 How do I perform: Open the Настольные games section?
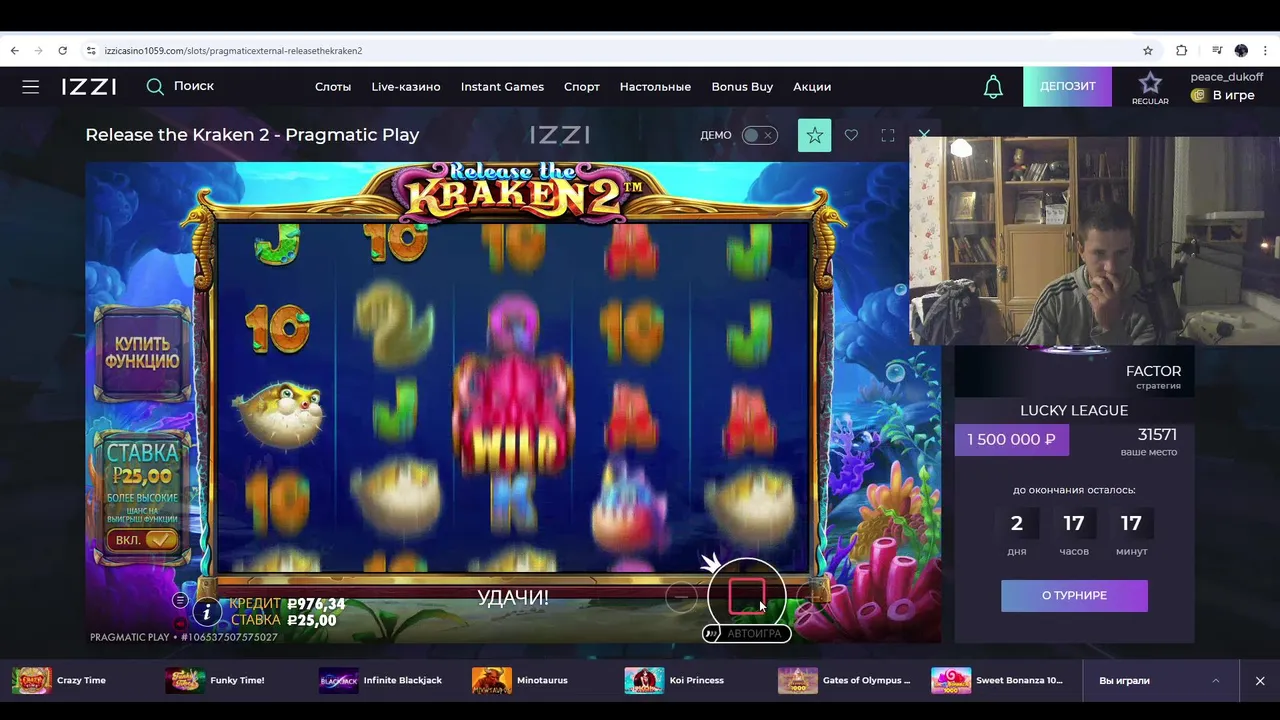click(655, 87)
